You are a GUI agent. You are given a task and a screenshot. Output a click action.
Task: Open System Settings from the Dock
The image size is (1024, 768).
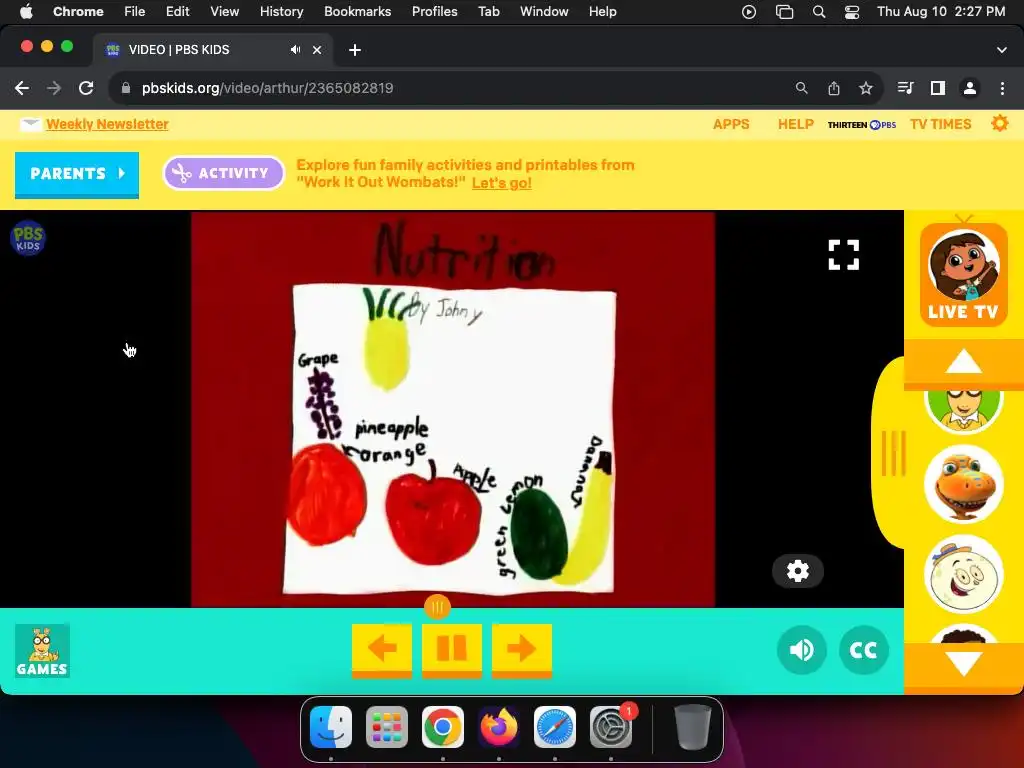point(611,727)
